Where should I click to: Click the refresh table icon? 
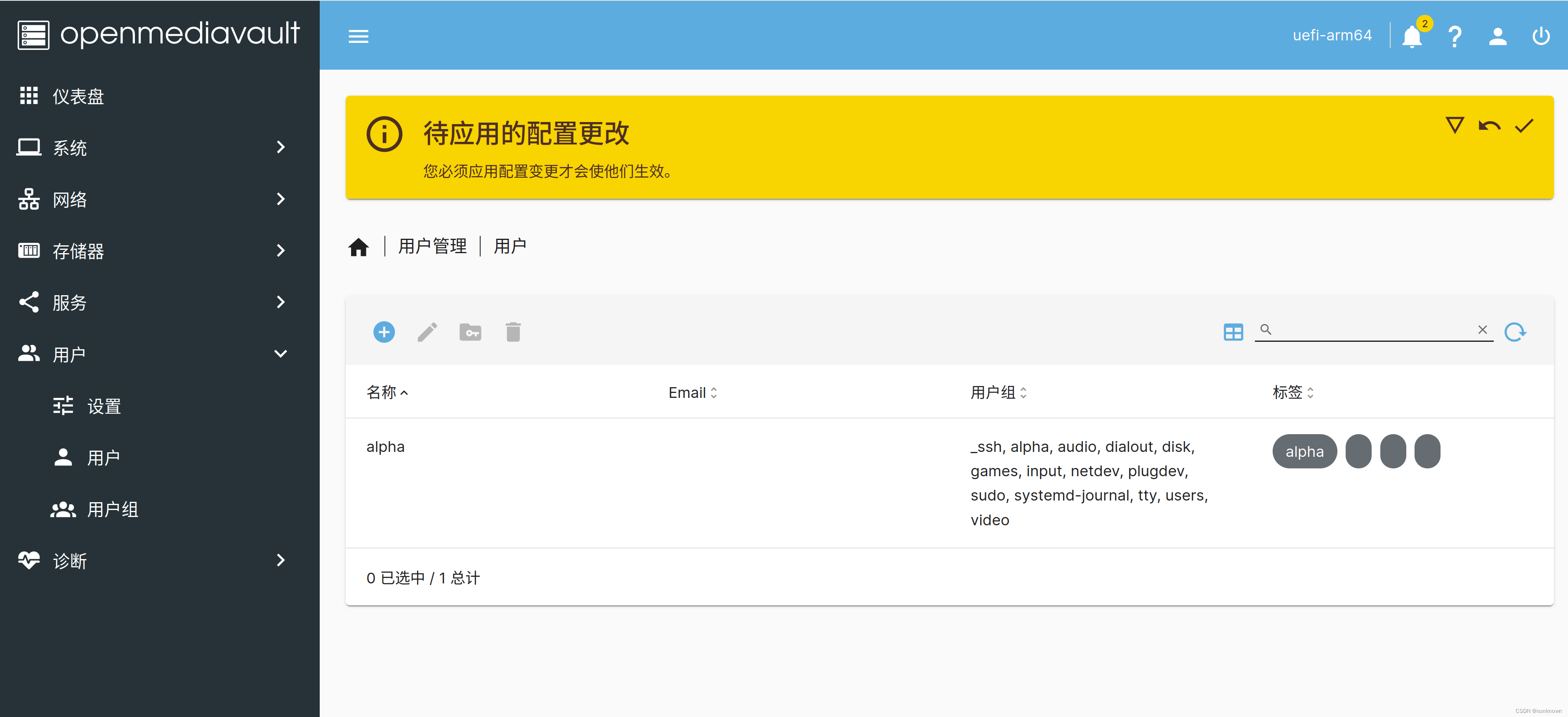tap(1514, 332)
